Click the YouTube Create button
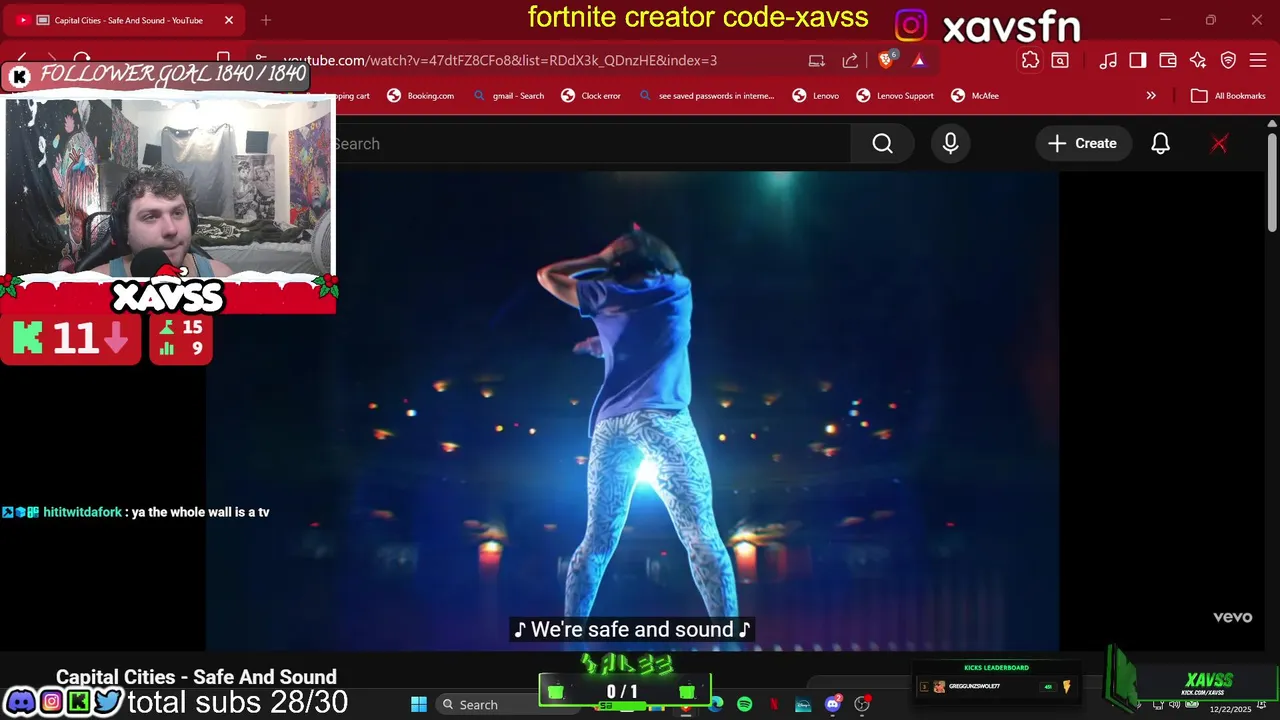Viewport: 1280px width, 720px height. [1082, 144]
